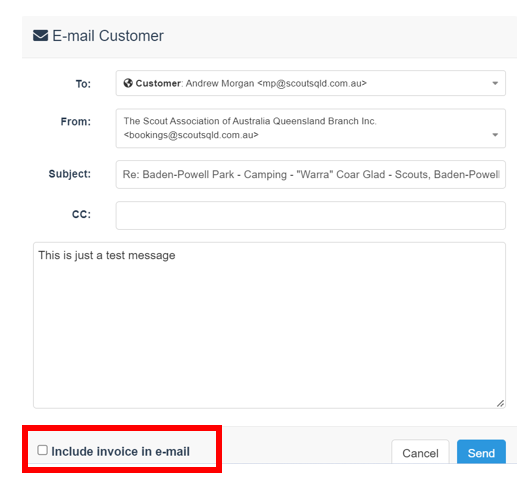Image resolution: width=522 pixels, height=478 pixels.
Task: Send the e-mail with the Send button
Action: [481, 452]
